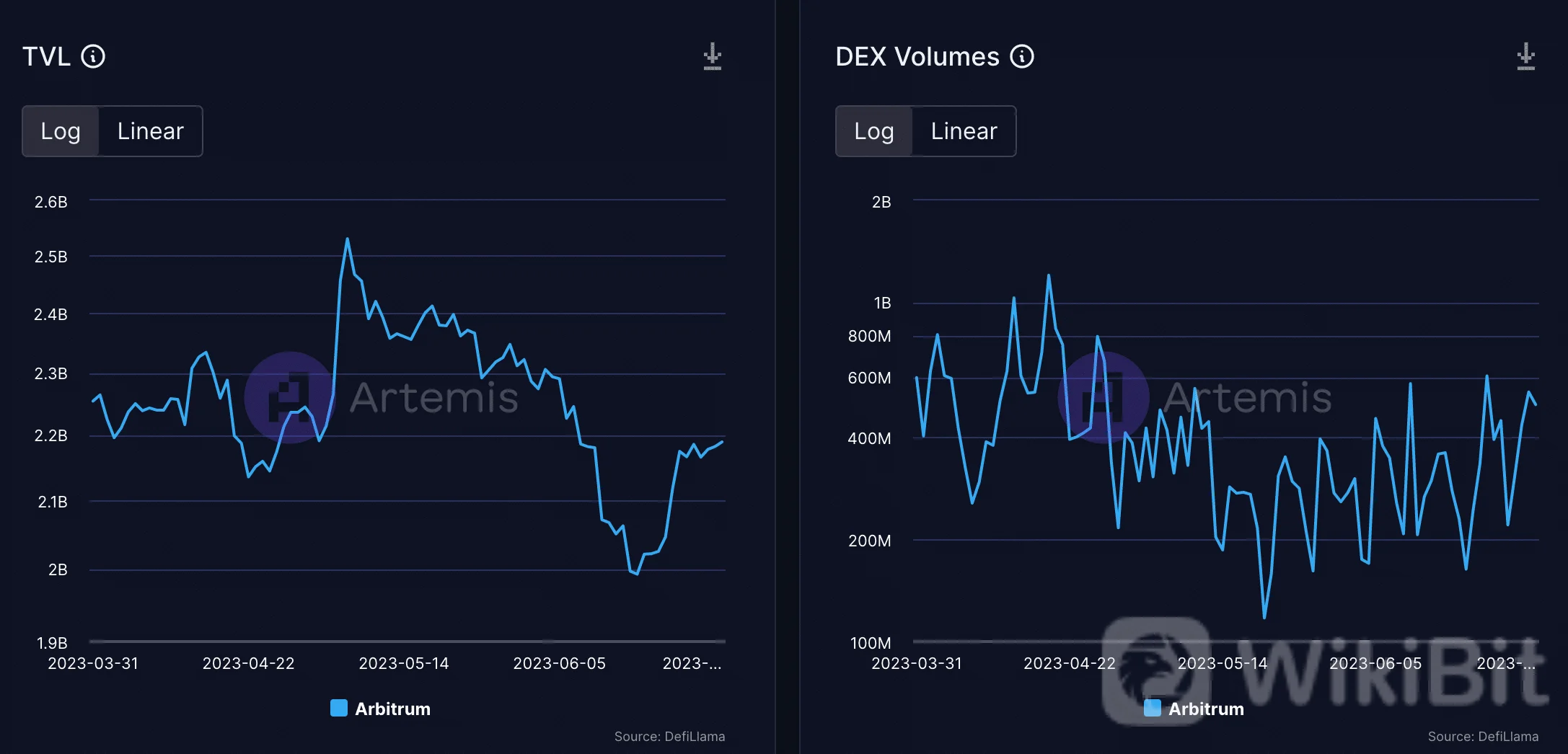
Task: Click the highest peak on TVL line
Action: tap(347, 239)
